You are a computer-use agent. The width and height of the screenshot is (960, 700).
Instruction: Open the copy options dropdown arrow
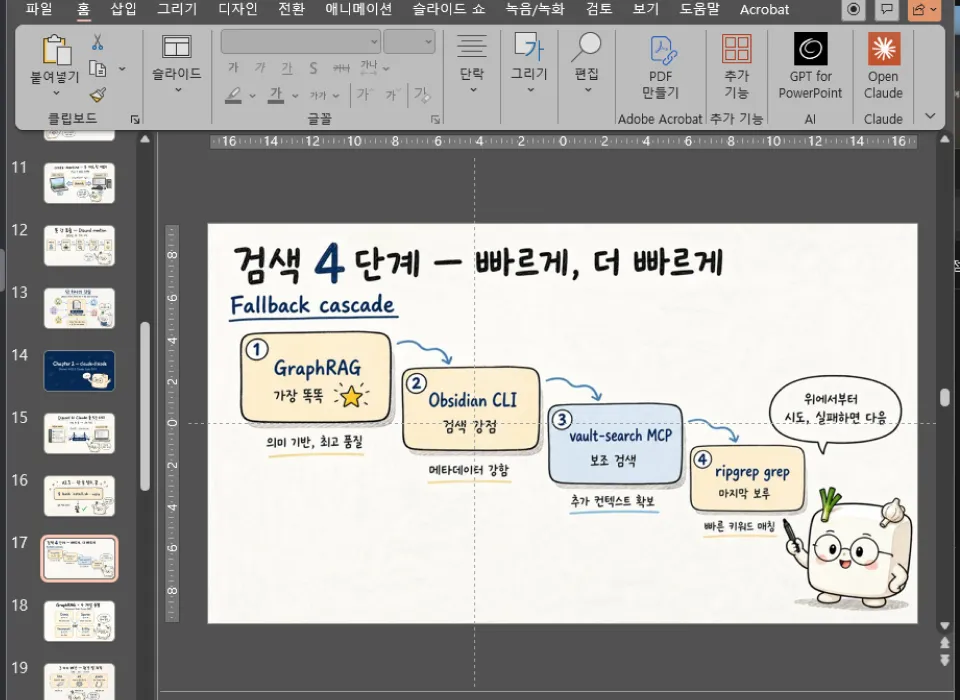(x=122, y=69)
